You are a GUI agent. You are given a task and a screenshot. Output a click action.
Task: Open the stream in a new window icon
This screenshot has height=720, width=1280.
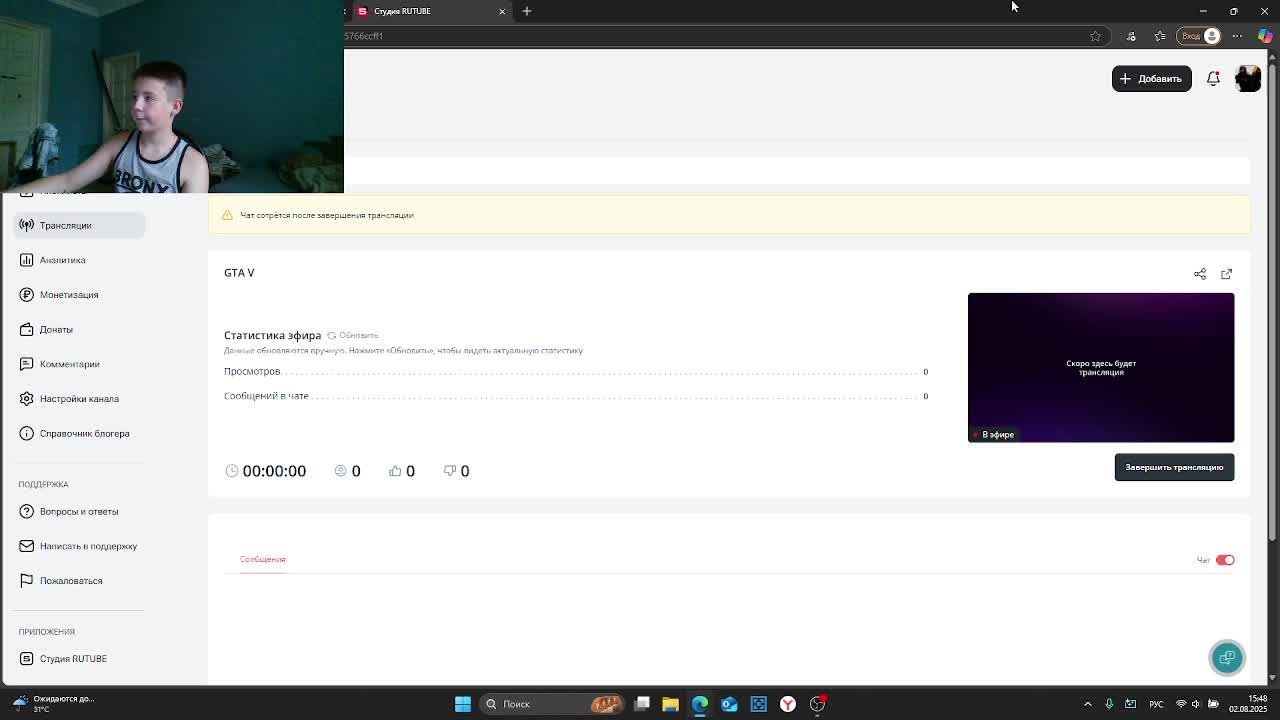click(x=1227, y=274)
